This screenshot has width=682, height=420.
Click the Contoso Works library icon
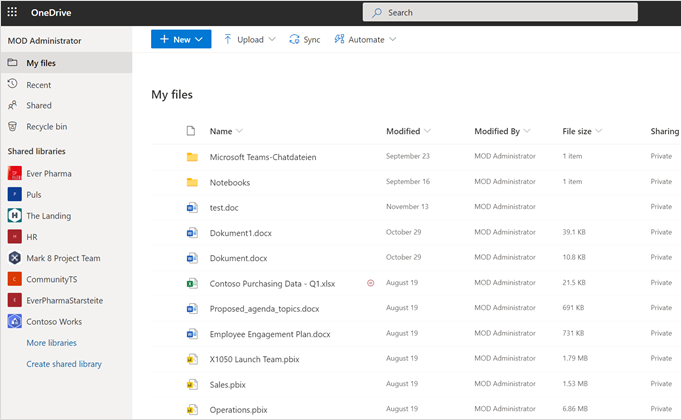tap(15, 322)
